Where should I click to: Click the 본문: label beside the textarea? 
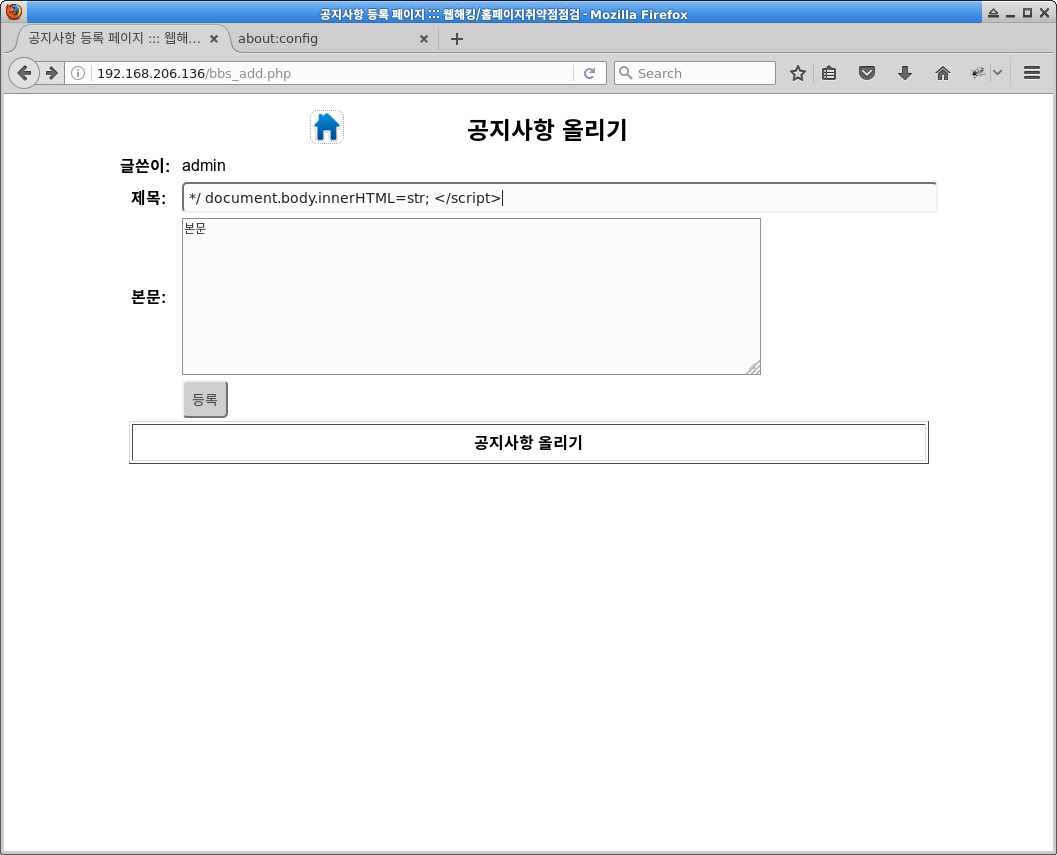tap(148, 297)
